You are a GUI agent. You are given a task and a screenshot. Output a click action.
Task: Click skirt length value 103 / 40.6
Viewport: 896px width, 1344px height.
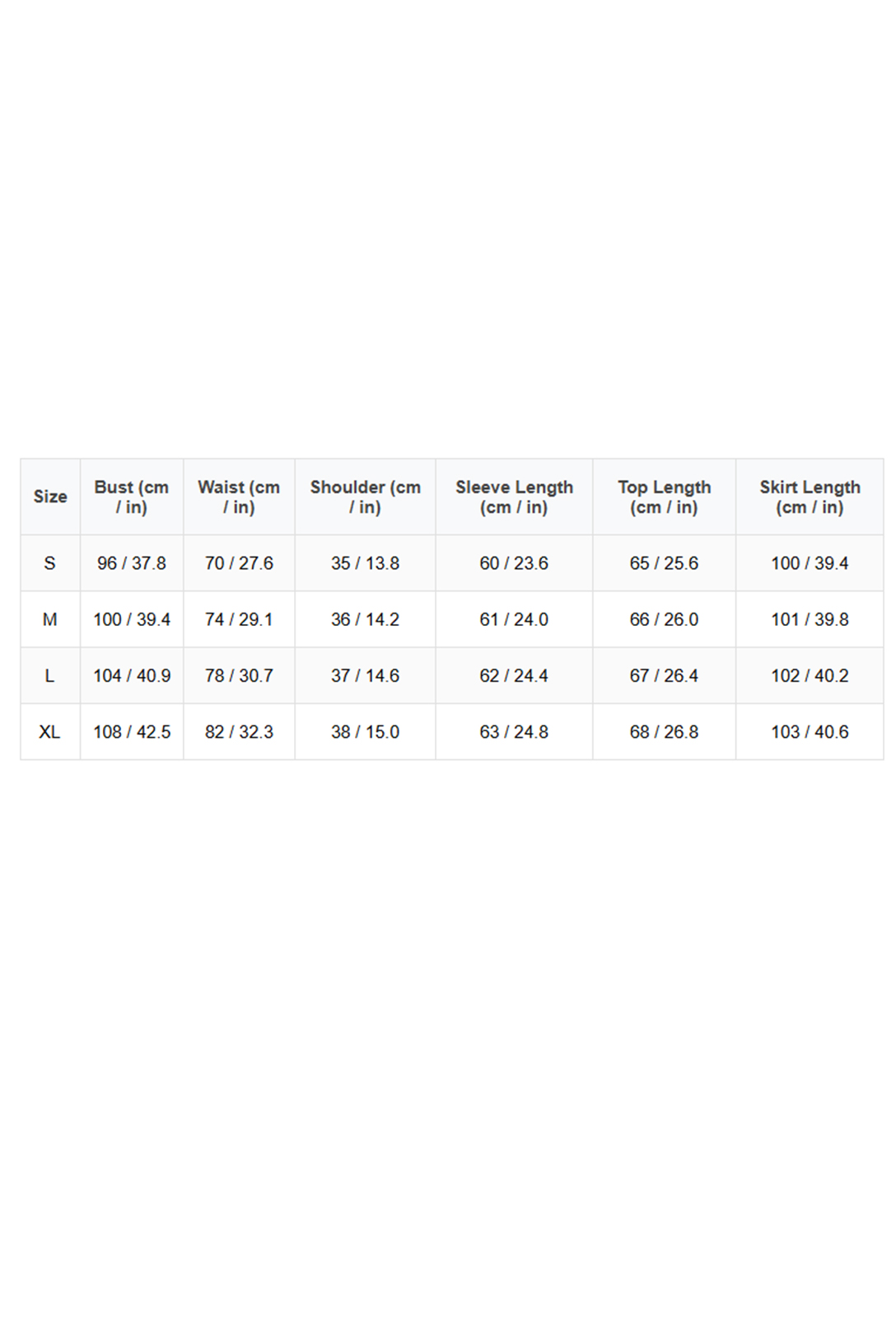tap(810, 731)
